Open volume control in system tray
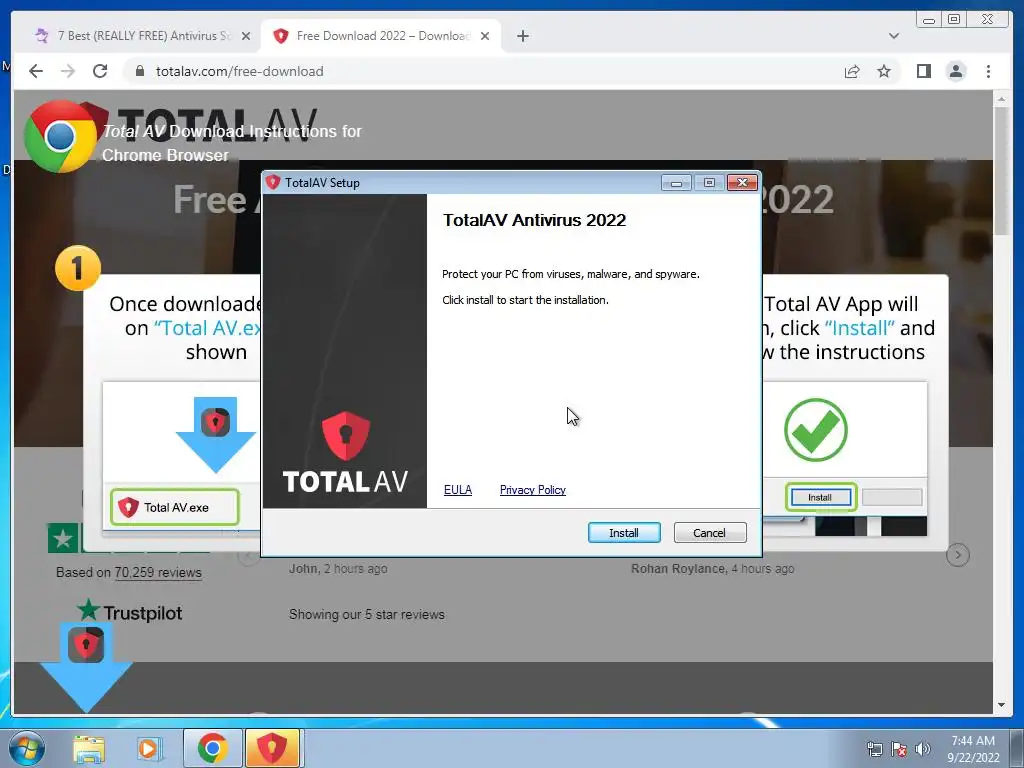Viewport: 1024px width, 768px height. 922,749
